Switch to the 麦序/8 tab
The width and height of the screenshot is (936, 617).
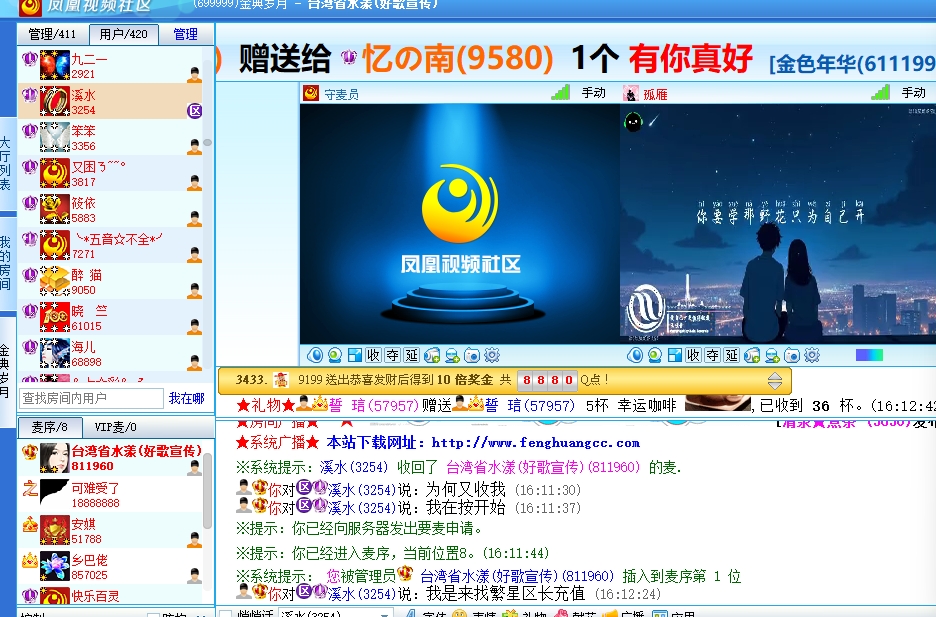point(50,427)
